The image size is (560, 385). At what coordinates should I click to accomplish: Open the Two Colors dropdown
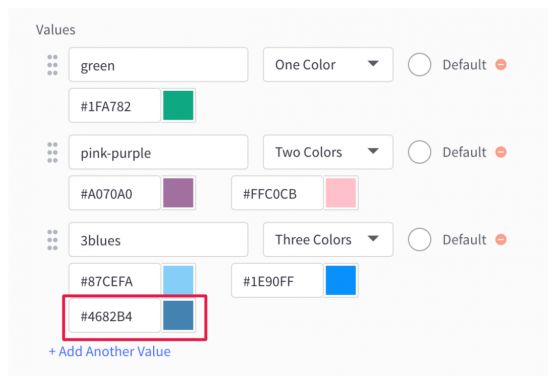(x=328, y=152)
